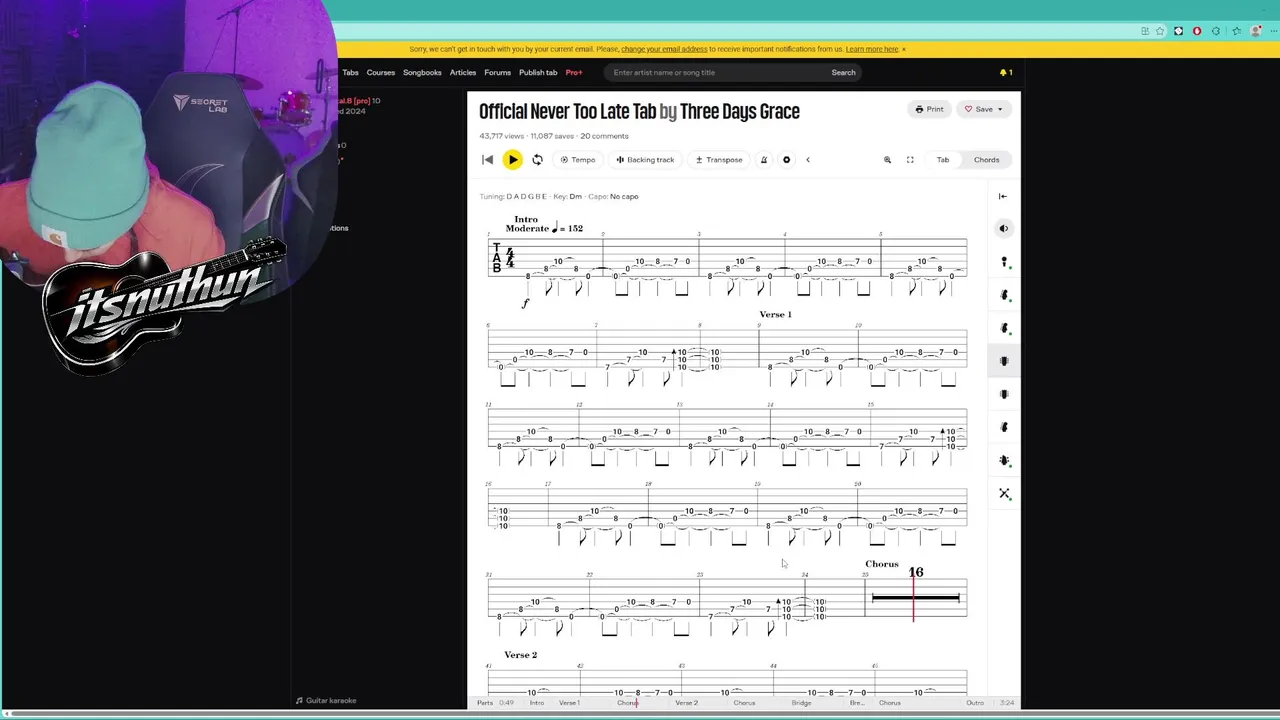Viewport: 1280px width, 720px height.
Task: Open the Learn more here link
Action: [x=872, y=49]
